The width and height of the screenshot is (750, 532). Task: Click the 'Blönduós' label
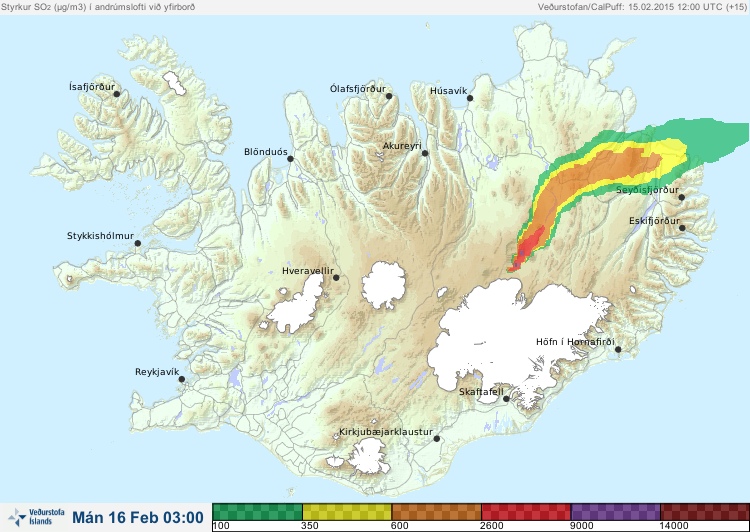(265, 152)
